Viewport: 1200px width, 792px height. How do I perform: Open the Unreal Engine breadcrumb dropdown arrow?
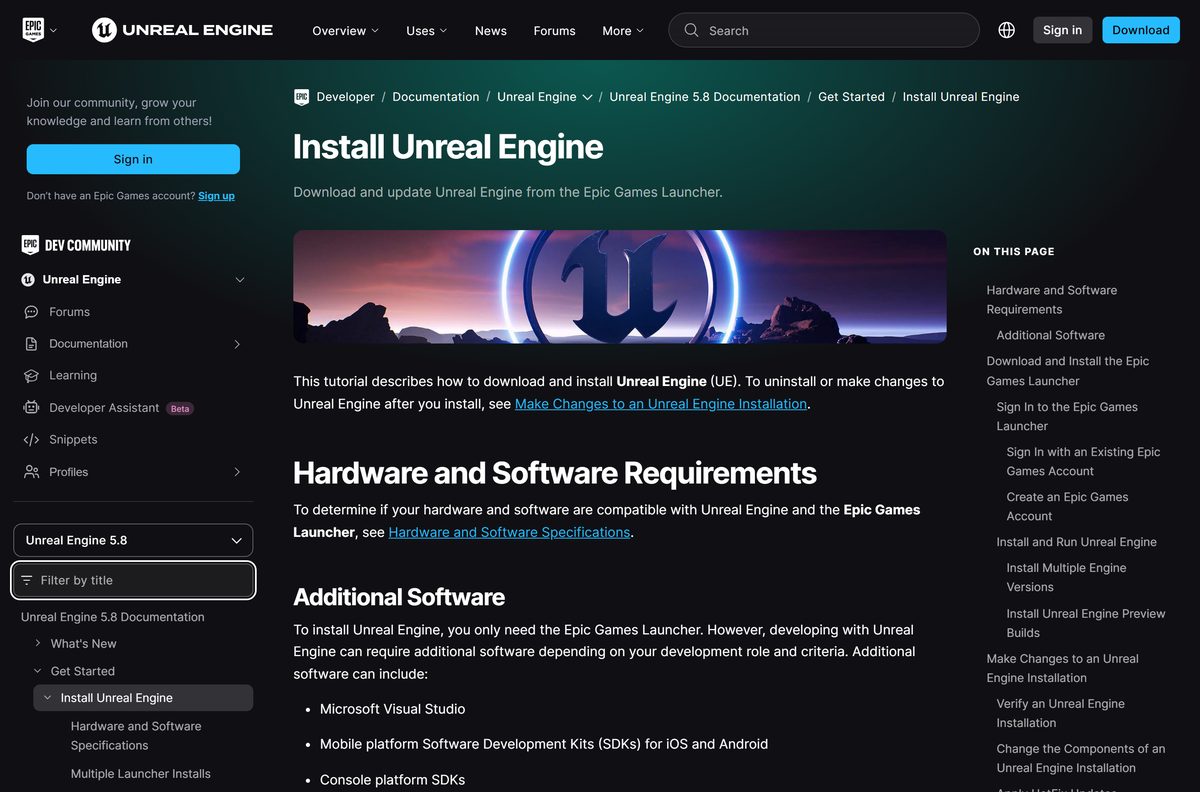click(588, 97)
